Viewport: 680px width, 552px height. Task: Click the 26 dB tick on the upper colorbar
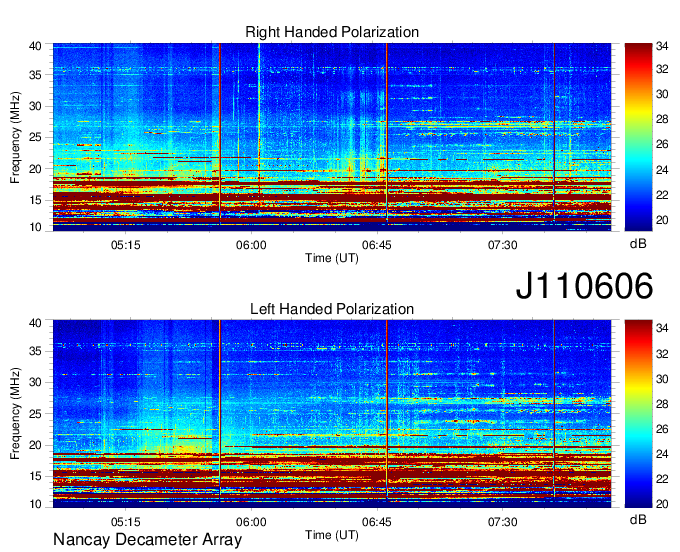(662, 144)
